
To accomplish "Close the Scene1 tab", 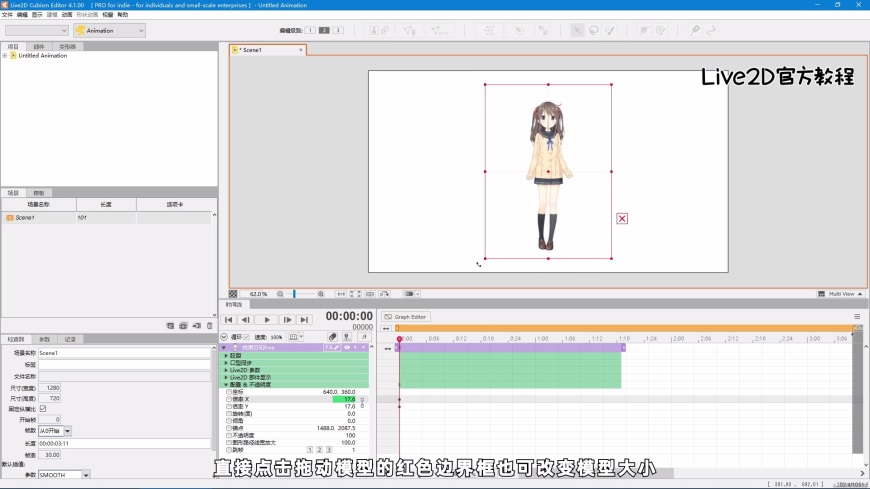I will point(301,50).
